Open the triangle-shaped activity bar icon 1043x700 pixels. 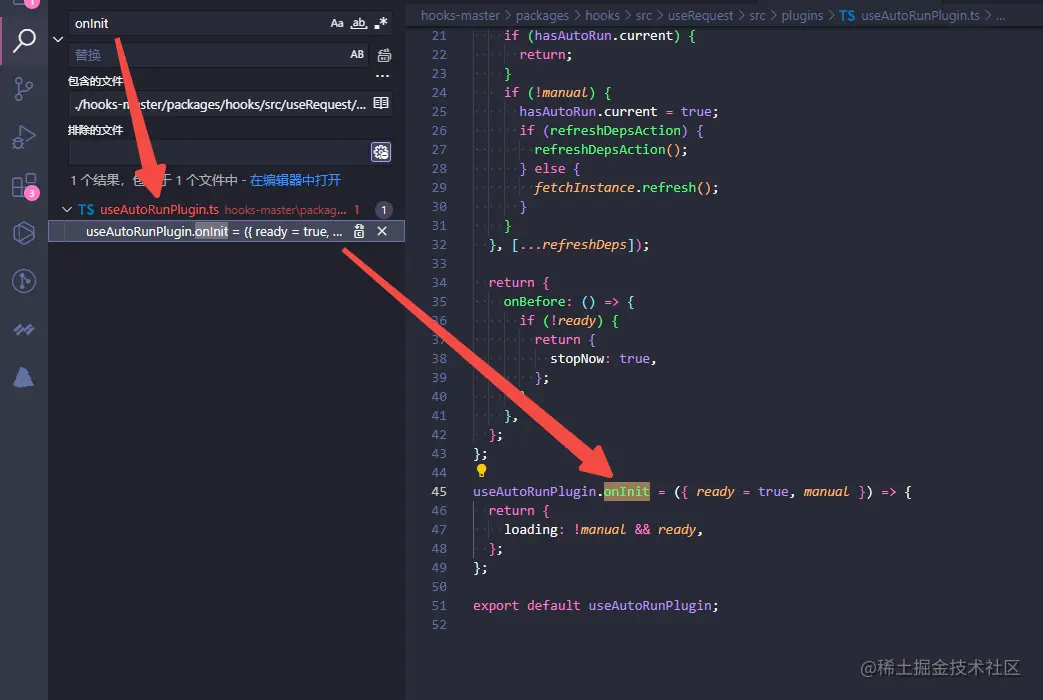click(x=24, y=377)
